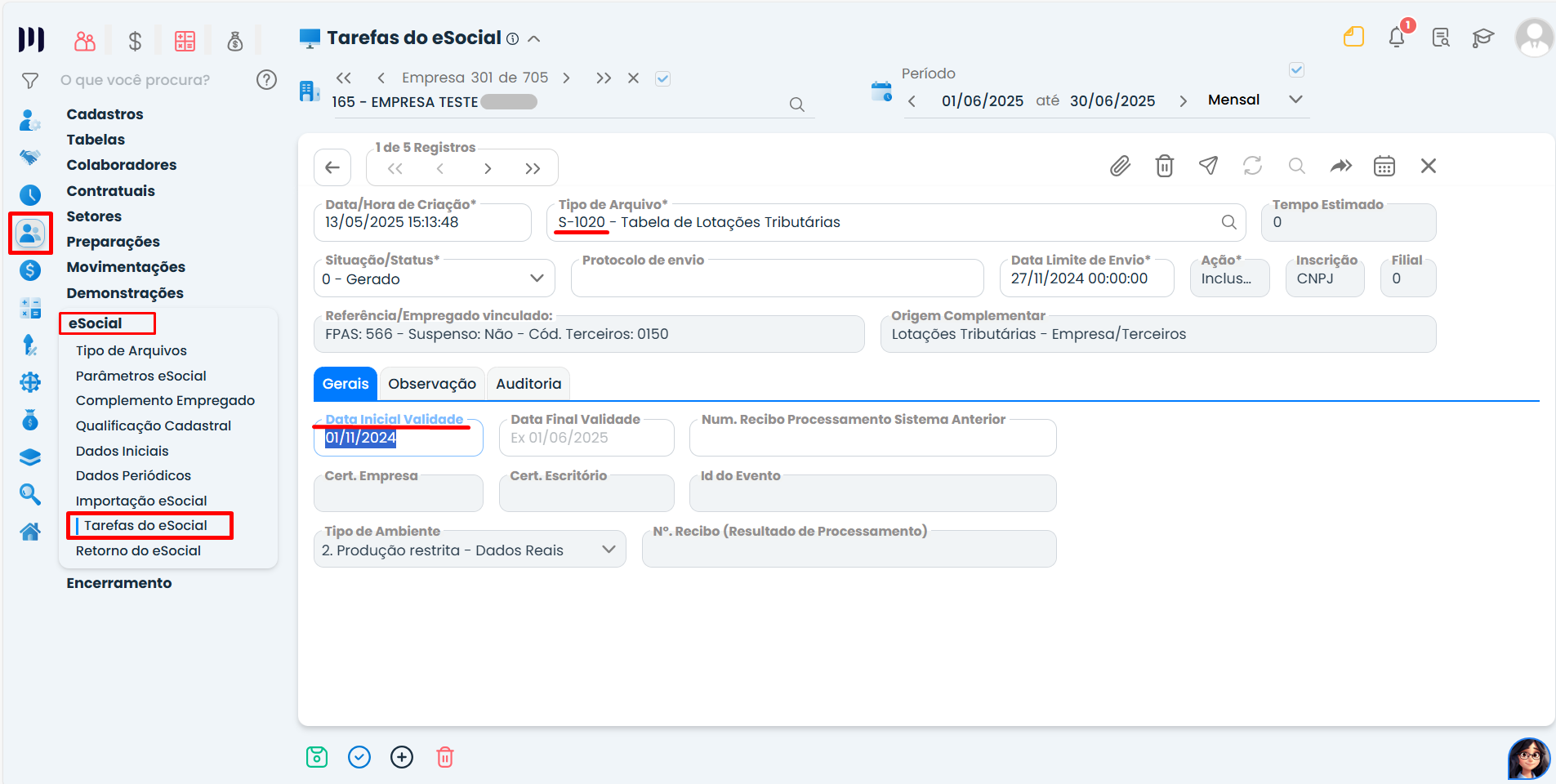Open Retorno do eSocial menu item
Screen dimensions: 1556x784
pos(138,550)
